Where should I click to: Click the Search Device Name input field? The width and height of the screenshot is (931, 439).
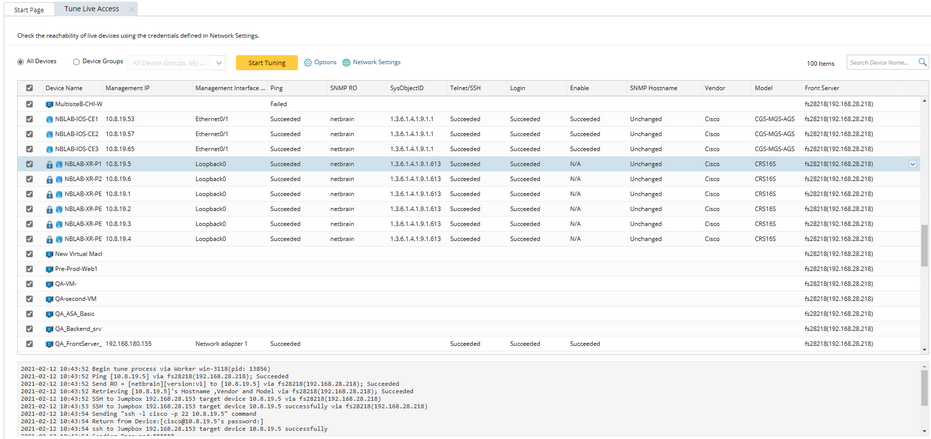(881, 62)
